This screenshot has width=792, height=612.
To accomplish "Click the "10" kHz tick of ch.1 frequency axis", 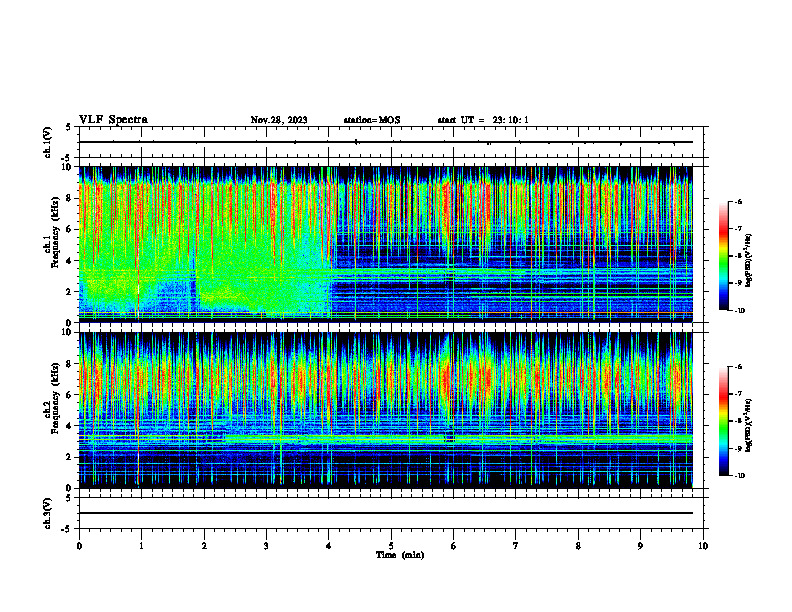I will pyautogui.click(x=67, y=167).
